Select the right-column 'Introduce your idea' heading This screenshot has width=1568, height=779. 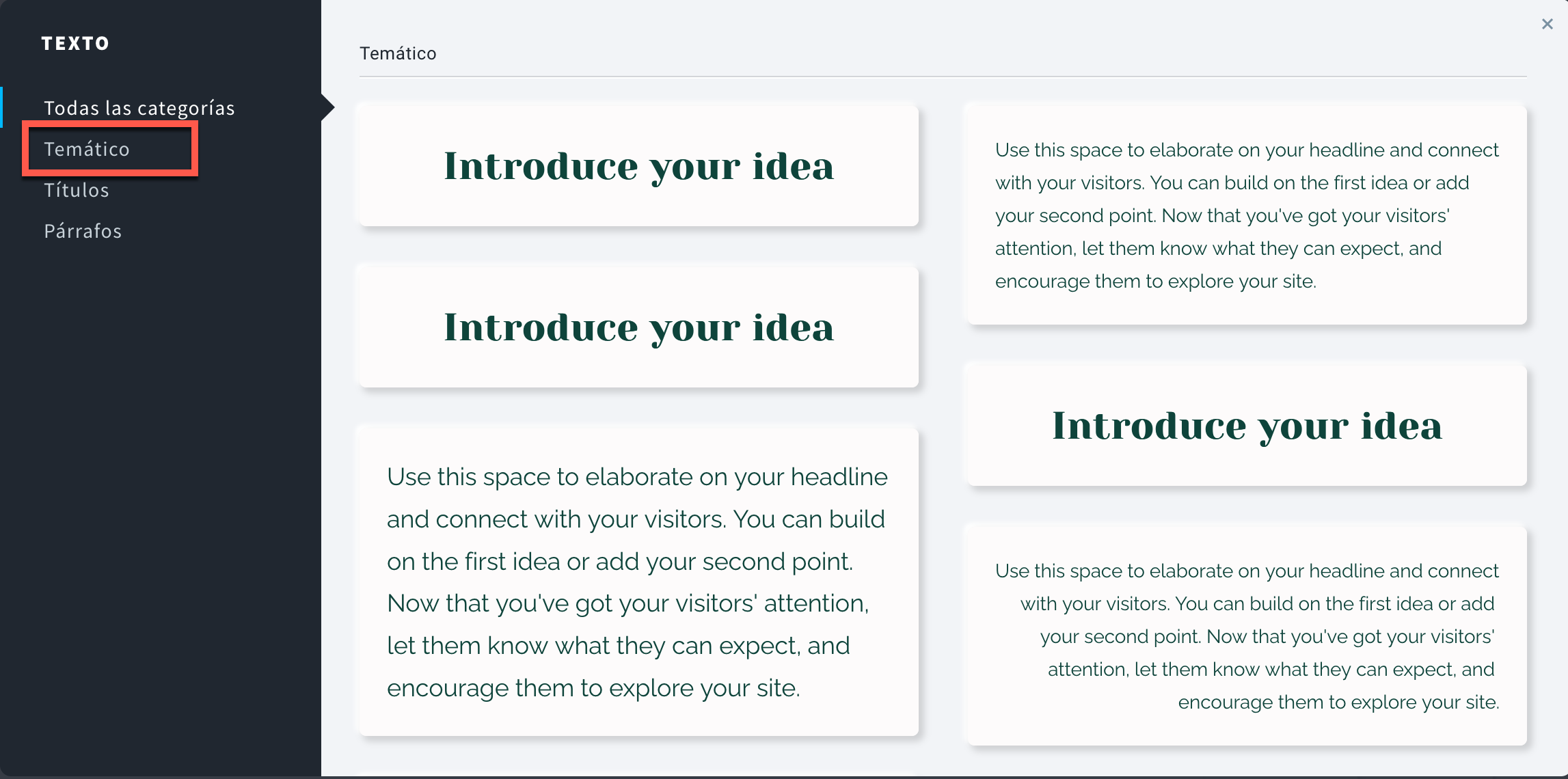[x=1247, y=425]
